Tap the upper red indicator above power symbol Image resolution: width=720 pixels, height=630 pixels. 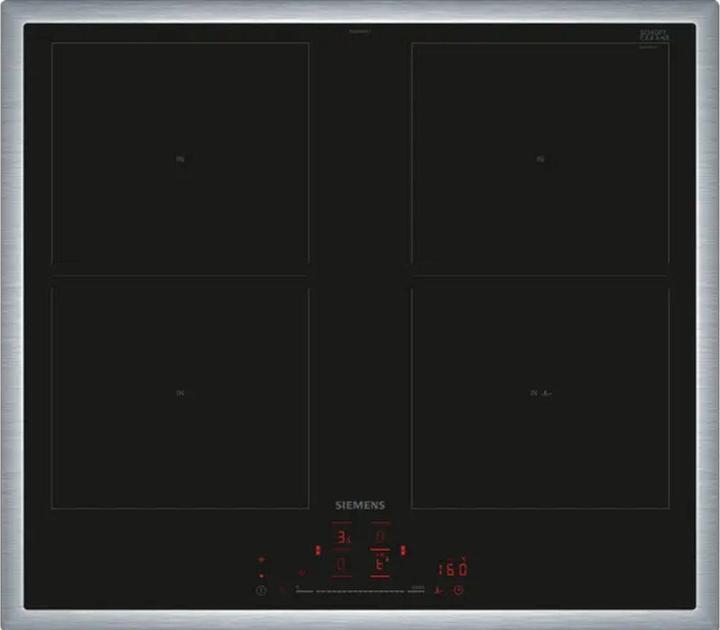[x=261, y=559]
